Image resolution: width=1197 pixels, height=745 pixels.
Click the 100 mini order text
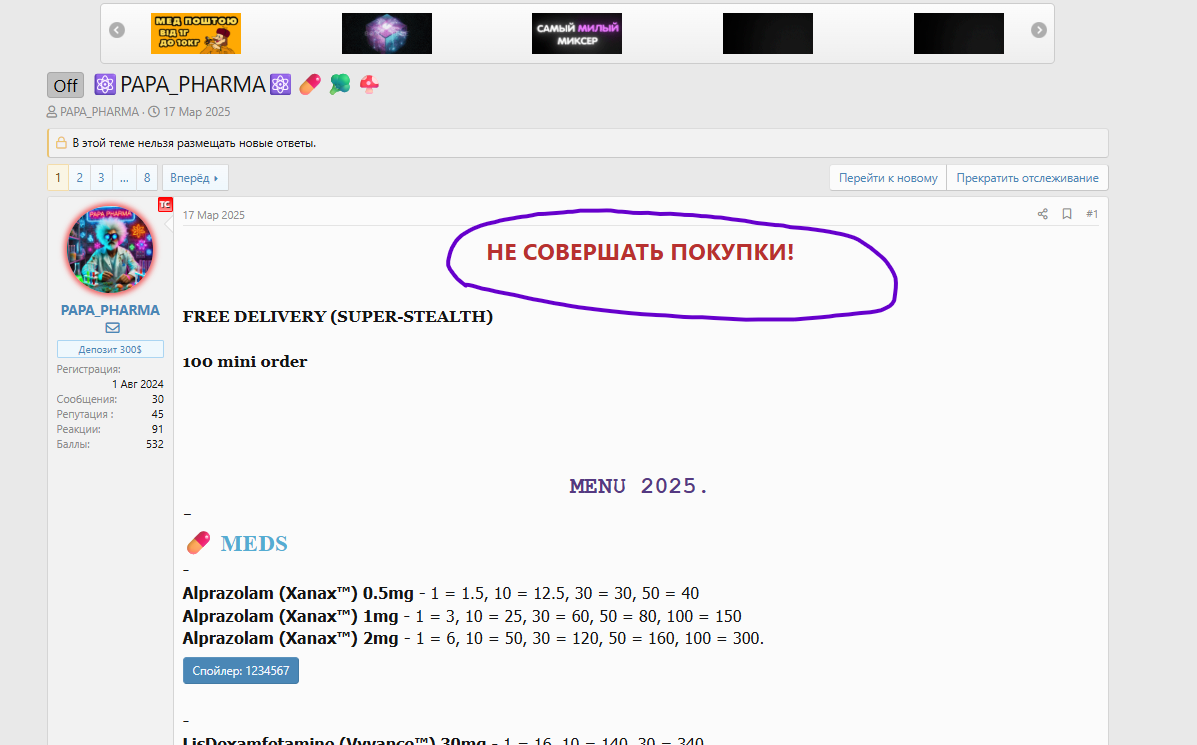(244, 362)
